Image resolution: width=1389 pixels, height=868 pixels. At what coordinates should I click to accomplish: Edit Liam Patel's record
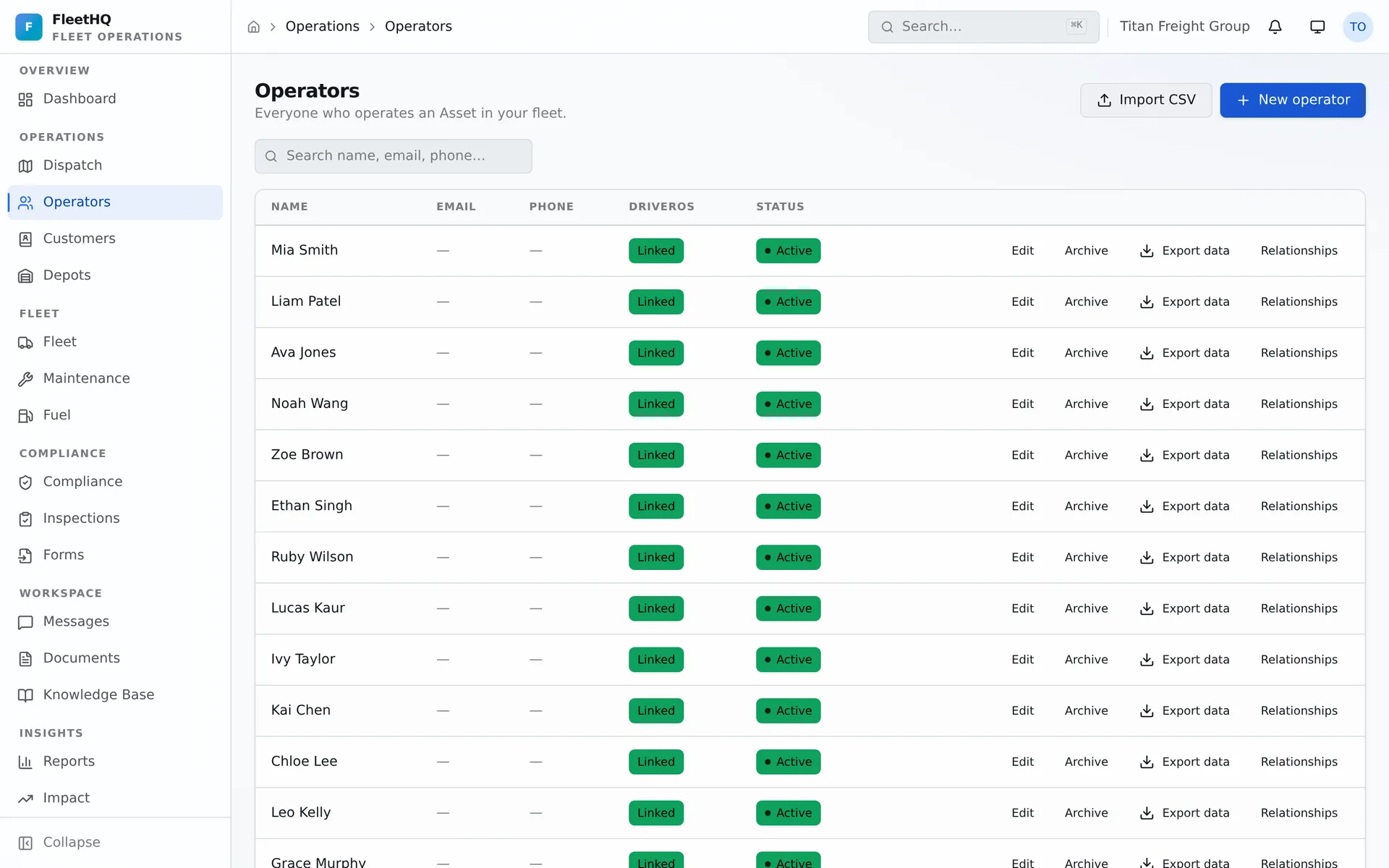coord(1022,302)
